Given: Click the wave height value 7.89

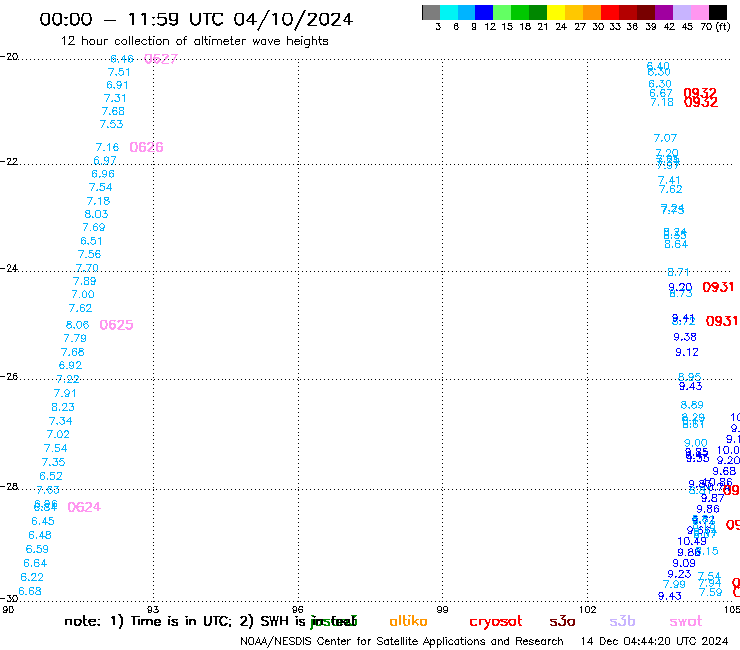Looking at the screenshot, I should tap(84, 281).
